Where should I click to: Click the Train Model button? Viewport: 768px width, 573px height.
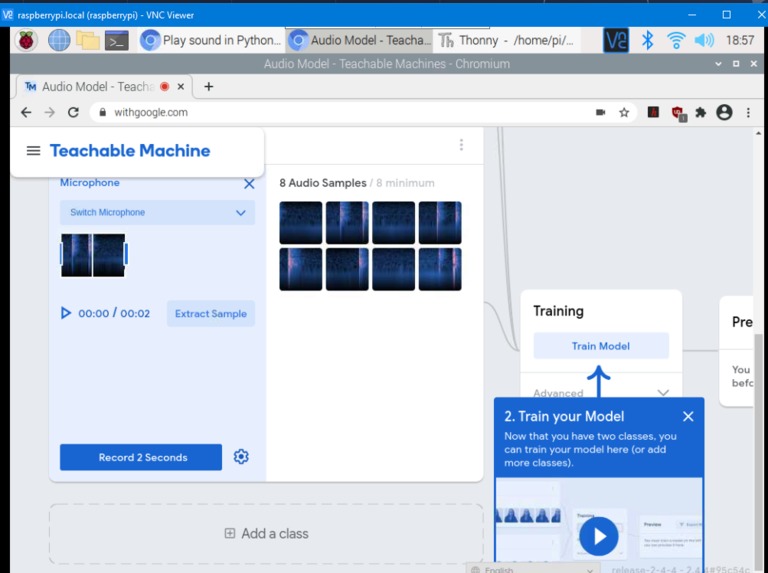click(601, 346)
